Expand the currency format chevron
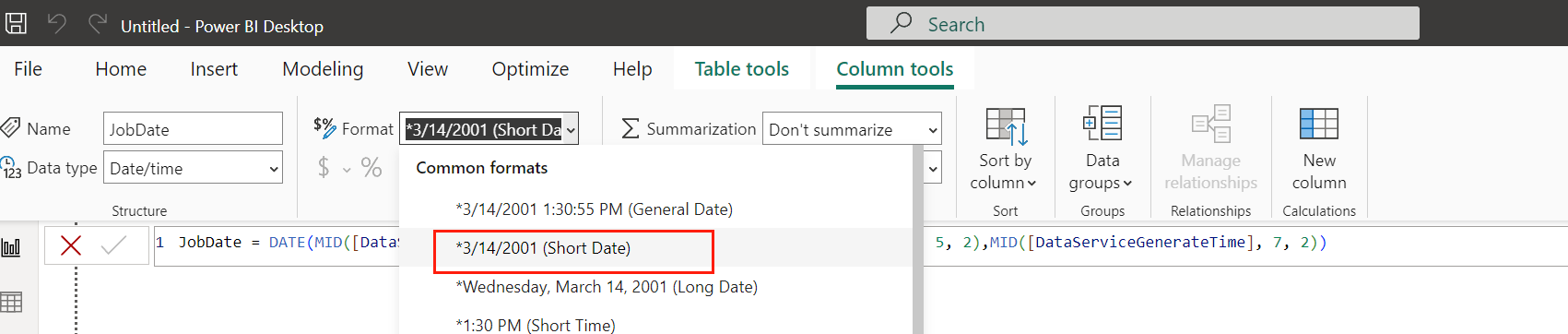 point(347,170)
